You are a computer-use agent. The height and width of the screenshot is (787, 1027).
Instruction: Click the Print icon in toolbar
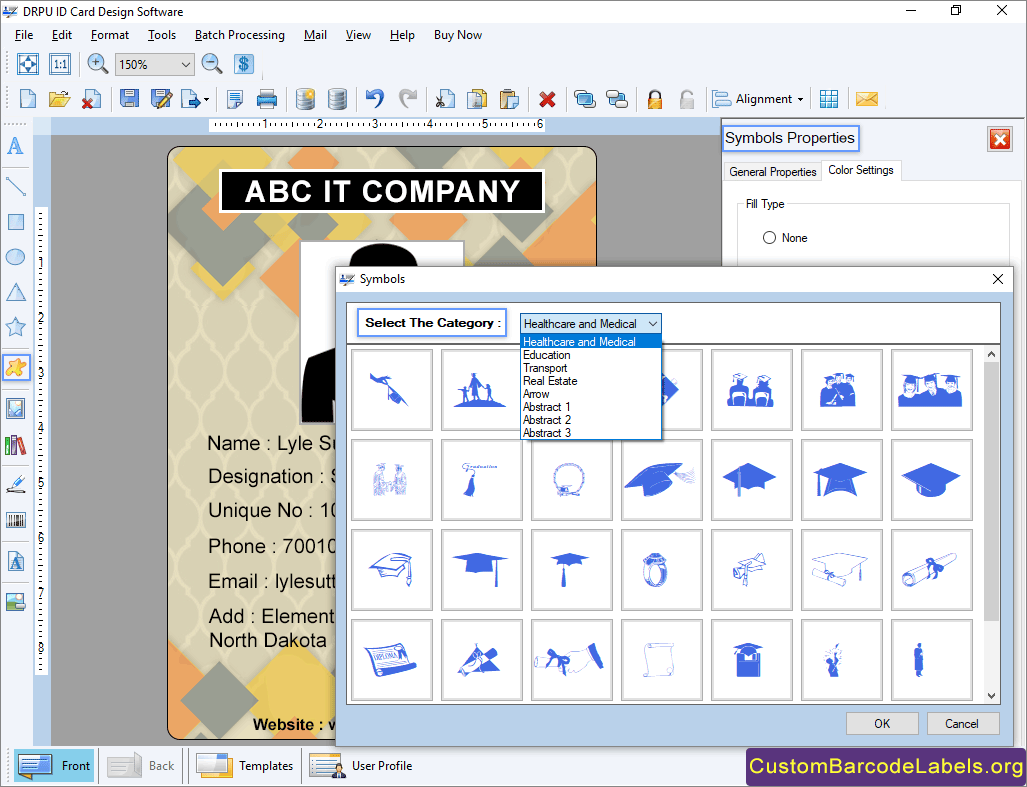click(x=267, y=99)
